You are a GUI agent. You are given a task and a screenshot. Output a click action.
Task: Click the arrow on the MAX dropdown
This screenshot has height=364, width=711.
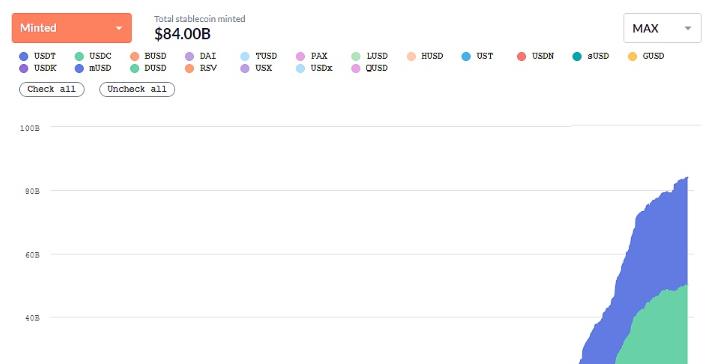[687, 28]
